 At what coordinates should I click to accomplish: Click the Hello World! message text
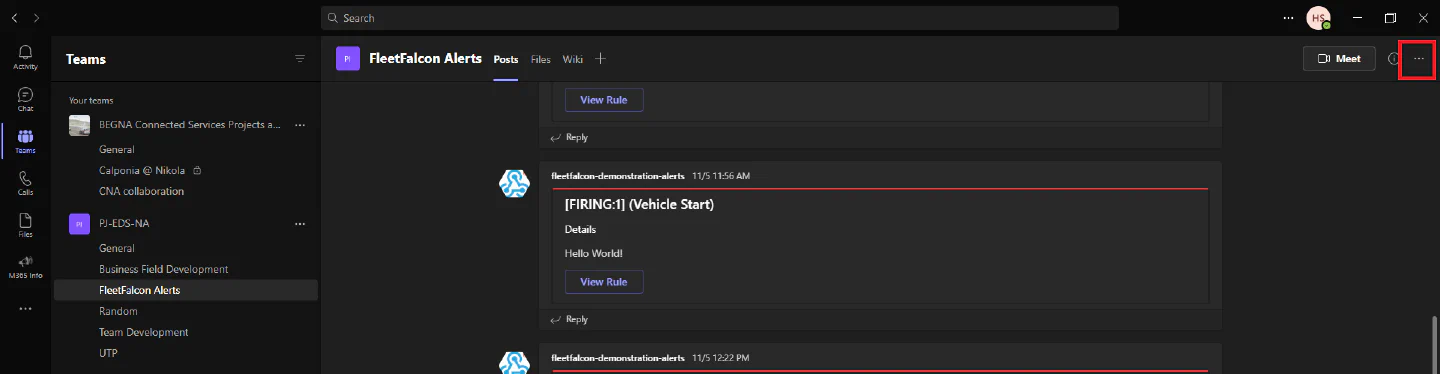(593, 253)
